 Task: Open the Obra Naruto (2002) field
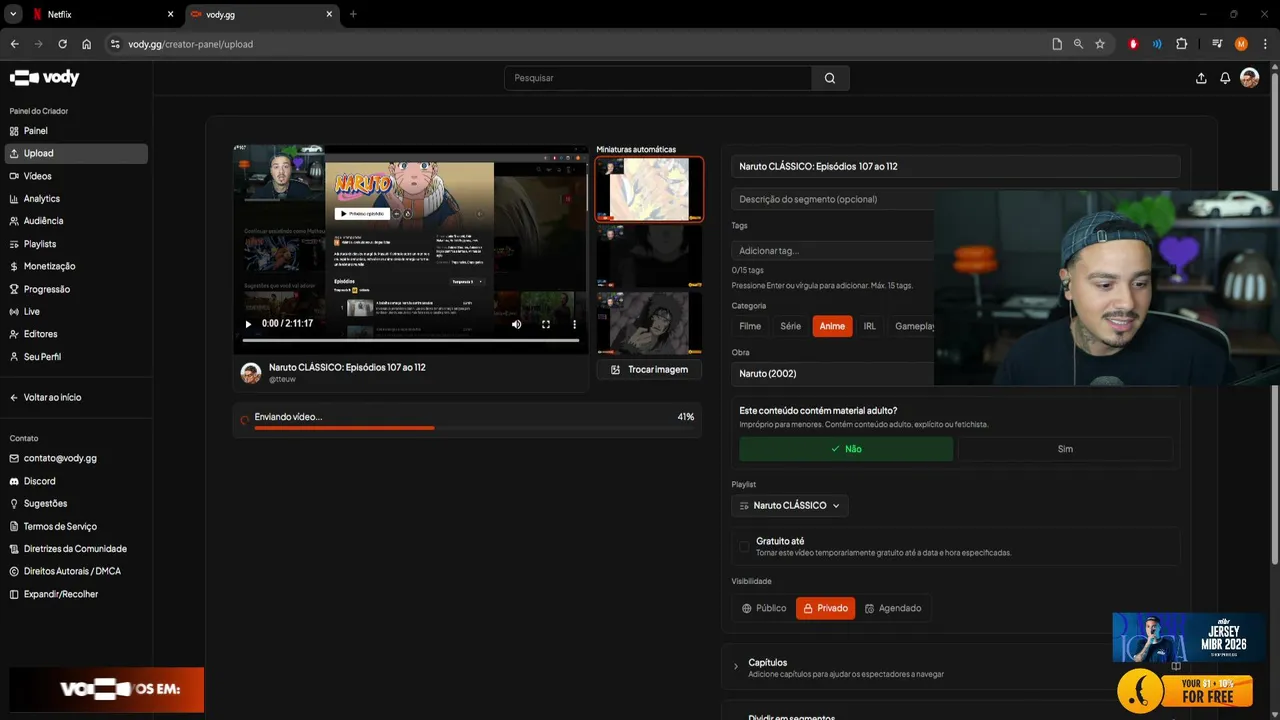(x=833, y=373)
